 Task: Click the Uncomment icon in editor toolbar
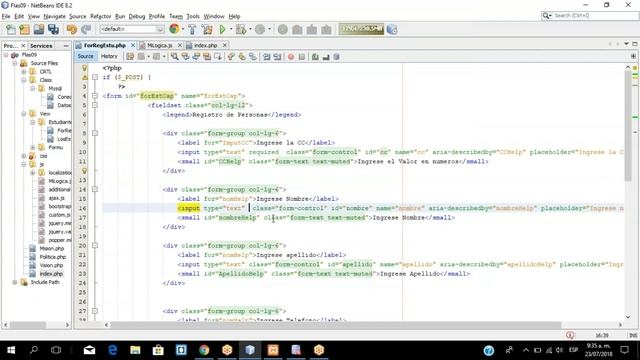point(326,57)
